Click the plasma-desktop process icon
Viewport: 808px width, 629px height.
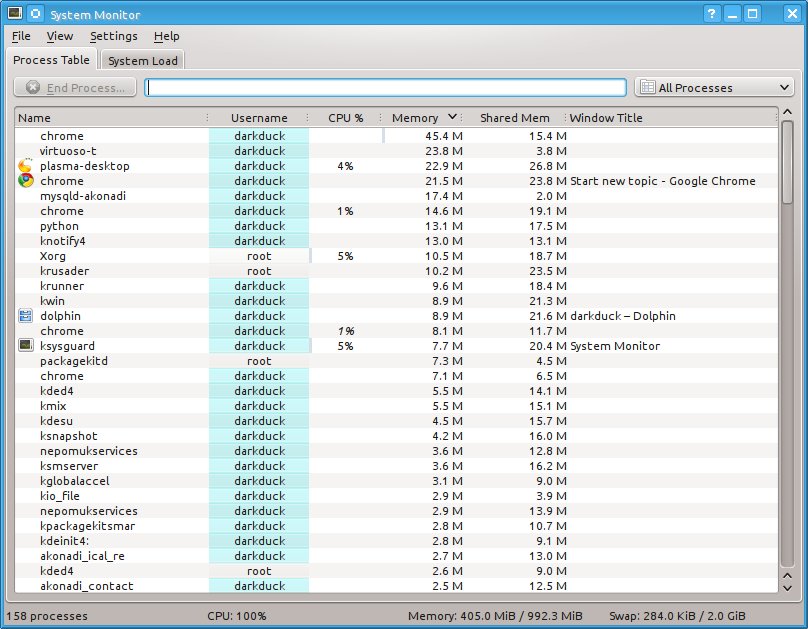[x=26, y=166]
